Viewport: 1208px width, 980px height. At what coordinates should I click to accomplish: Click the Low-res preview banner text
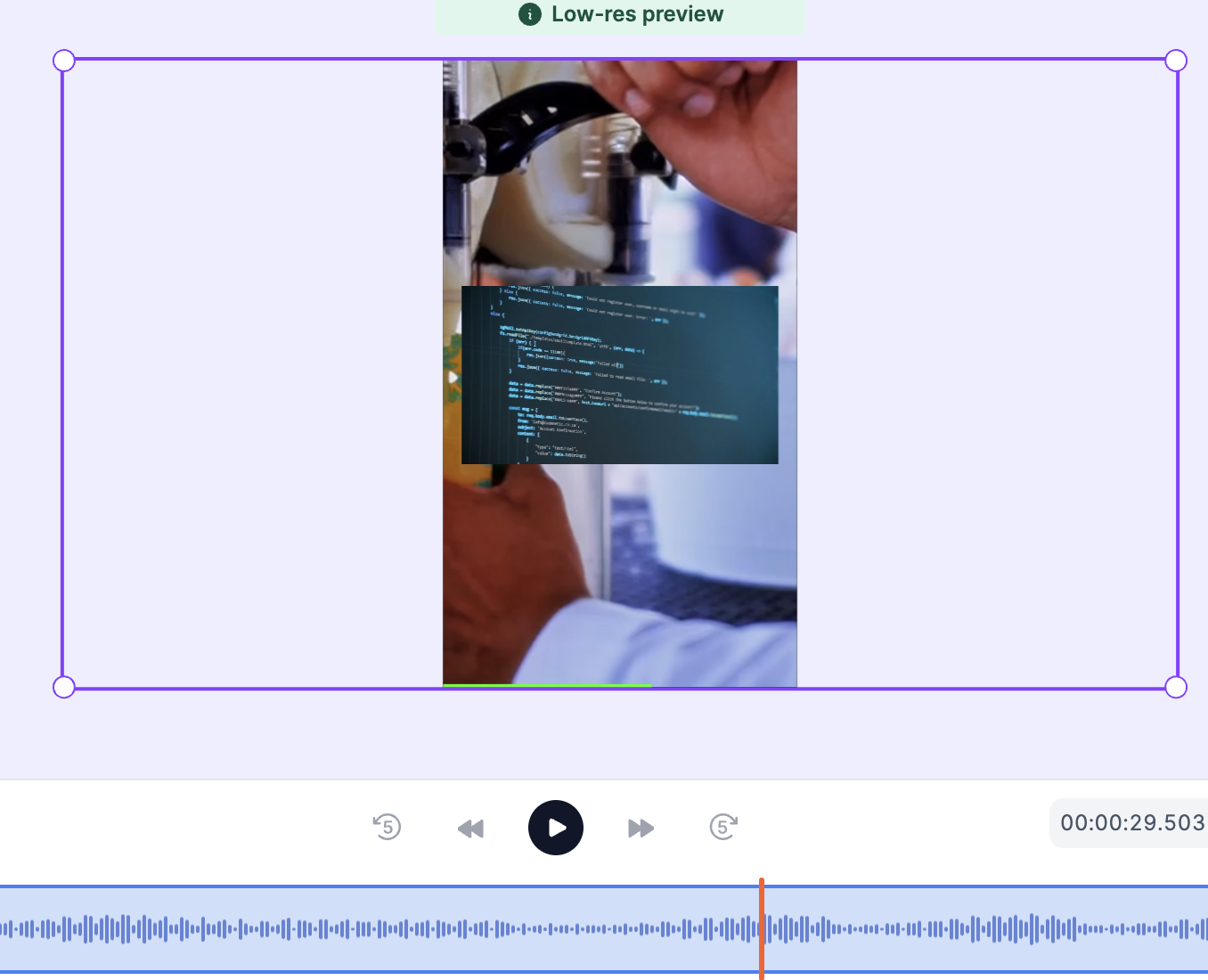637,14
